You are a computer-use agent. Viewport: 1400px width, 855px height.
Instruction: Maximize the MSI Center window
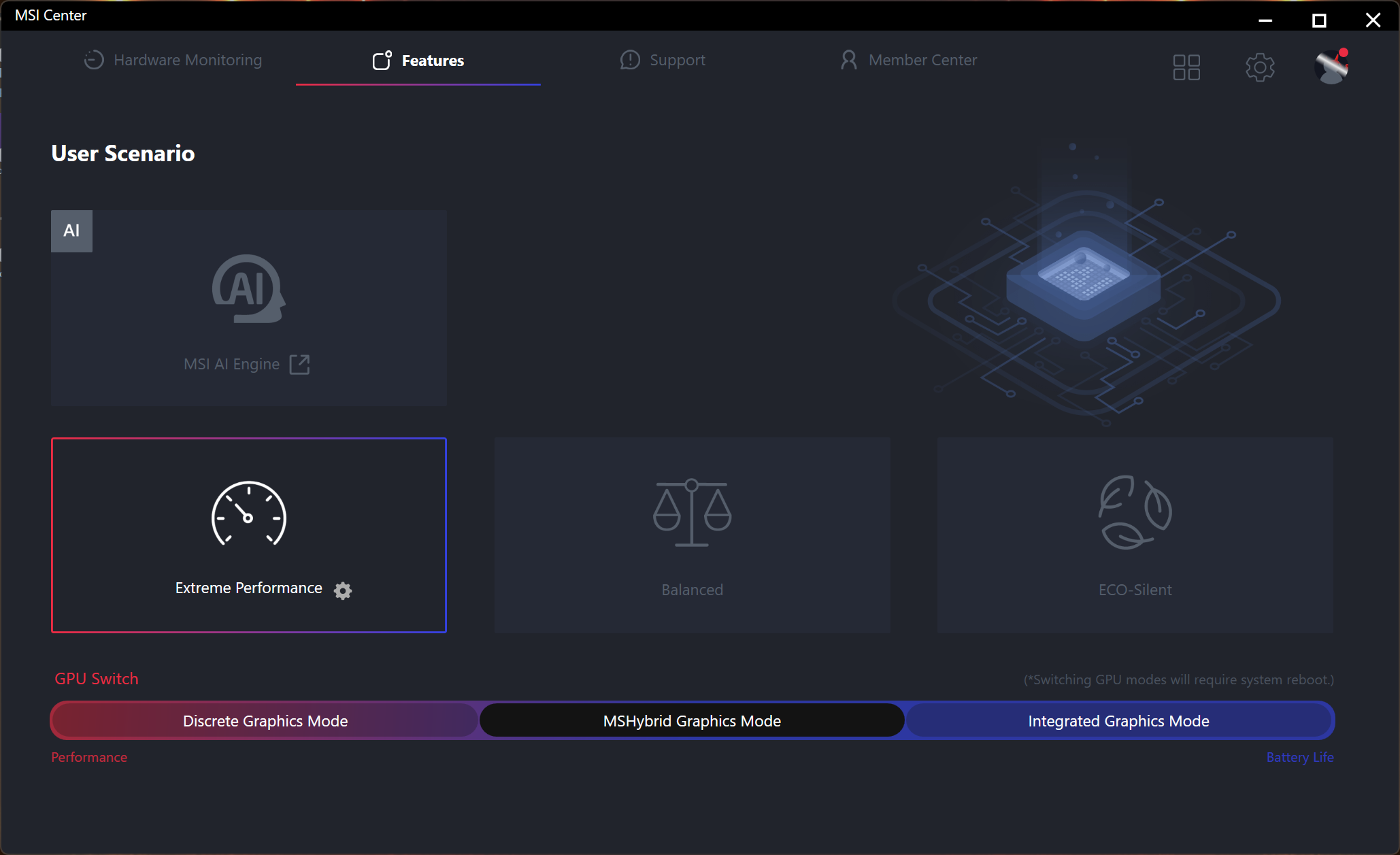tap(1319, 20)
